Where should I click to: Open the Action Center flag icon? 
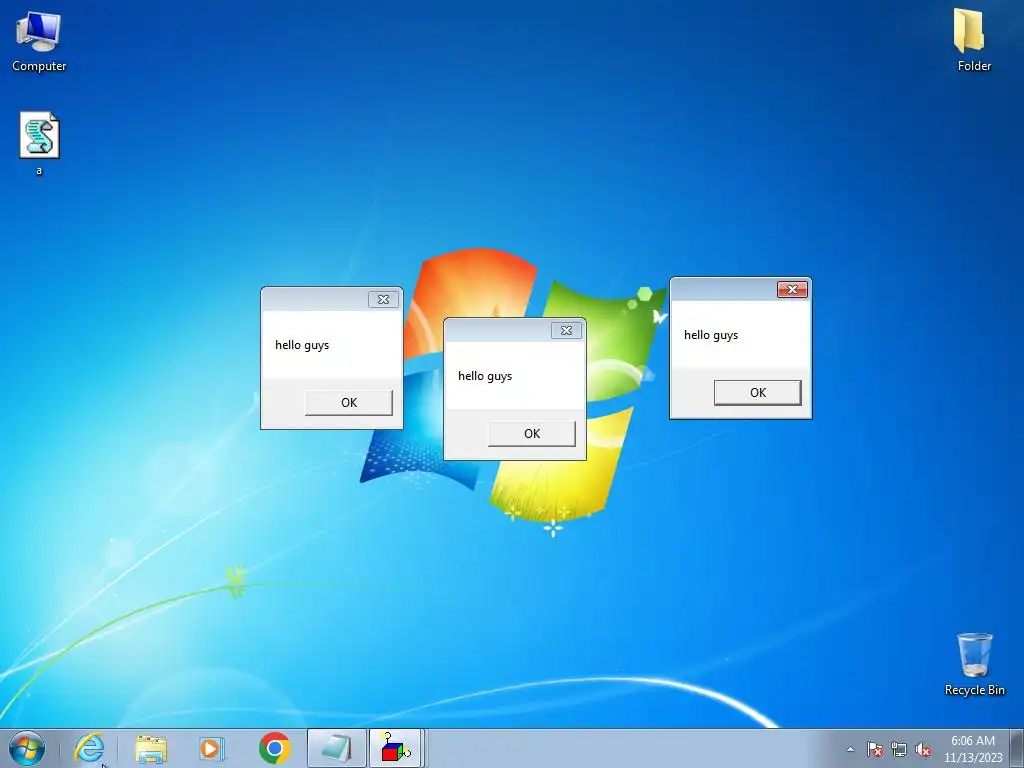[874, 749]
